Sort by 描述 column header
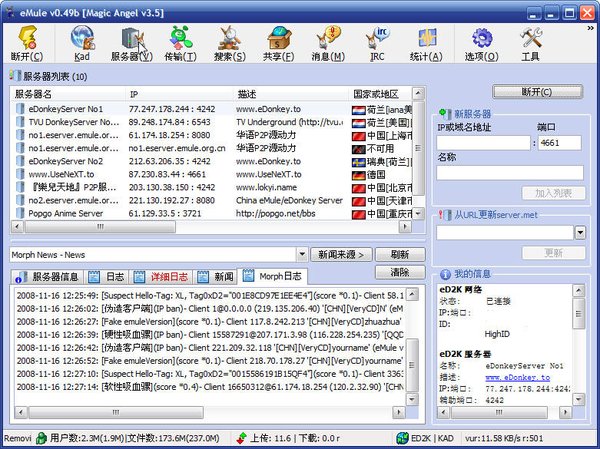 (291, 94)
